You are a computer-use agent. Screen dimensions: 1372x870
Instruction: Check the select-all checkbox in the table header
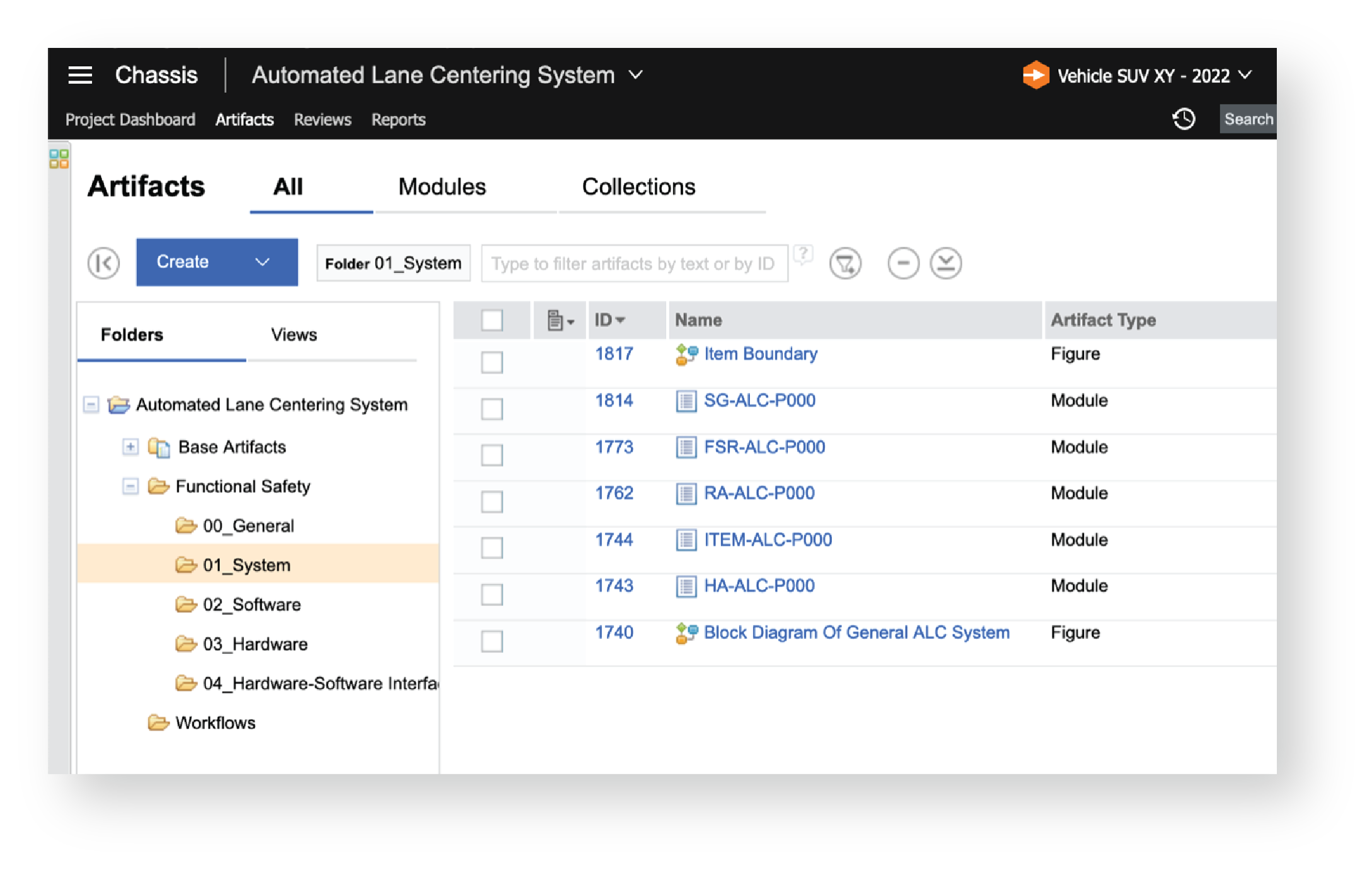click(x=491, y=320)
